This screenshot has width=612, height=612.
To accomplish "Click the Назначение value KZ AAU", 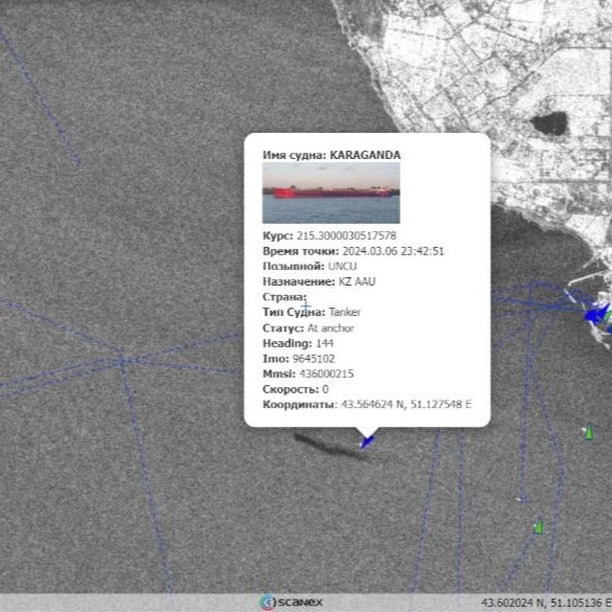I will pos(357,282).
